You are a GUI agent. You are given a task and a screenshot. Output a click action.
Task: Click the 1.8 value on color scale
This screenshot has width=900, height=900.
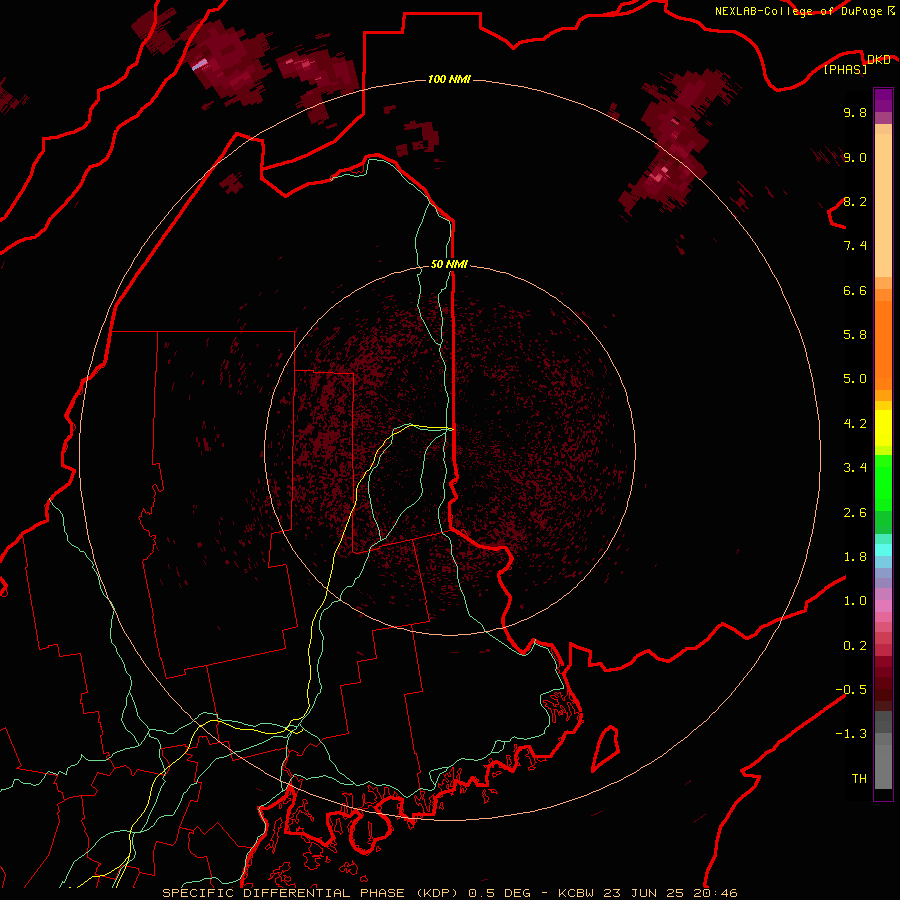point(855,557)
